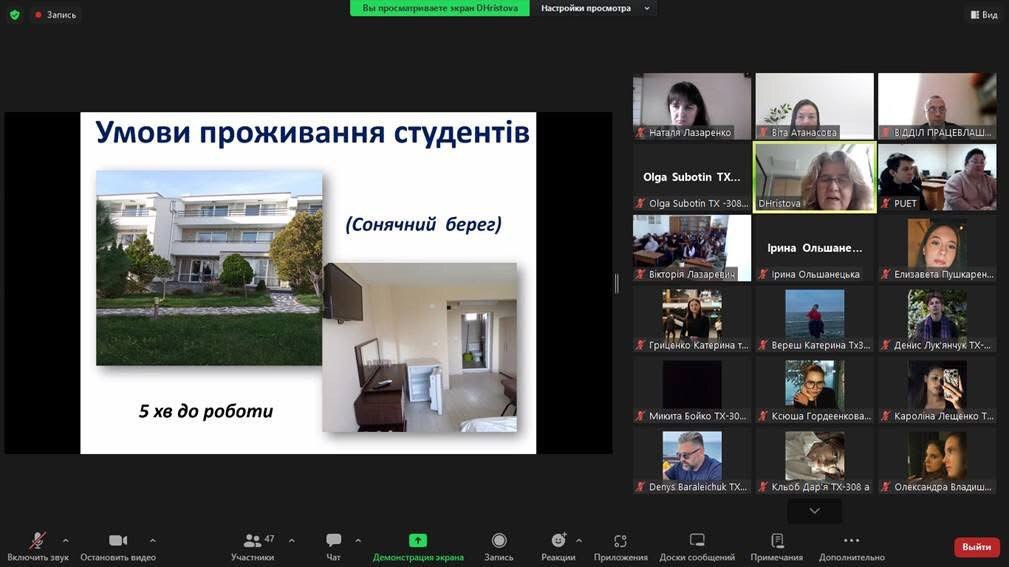Click the red Выйти leave button

point(976,547)
